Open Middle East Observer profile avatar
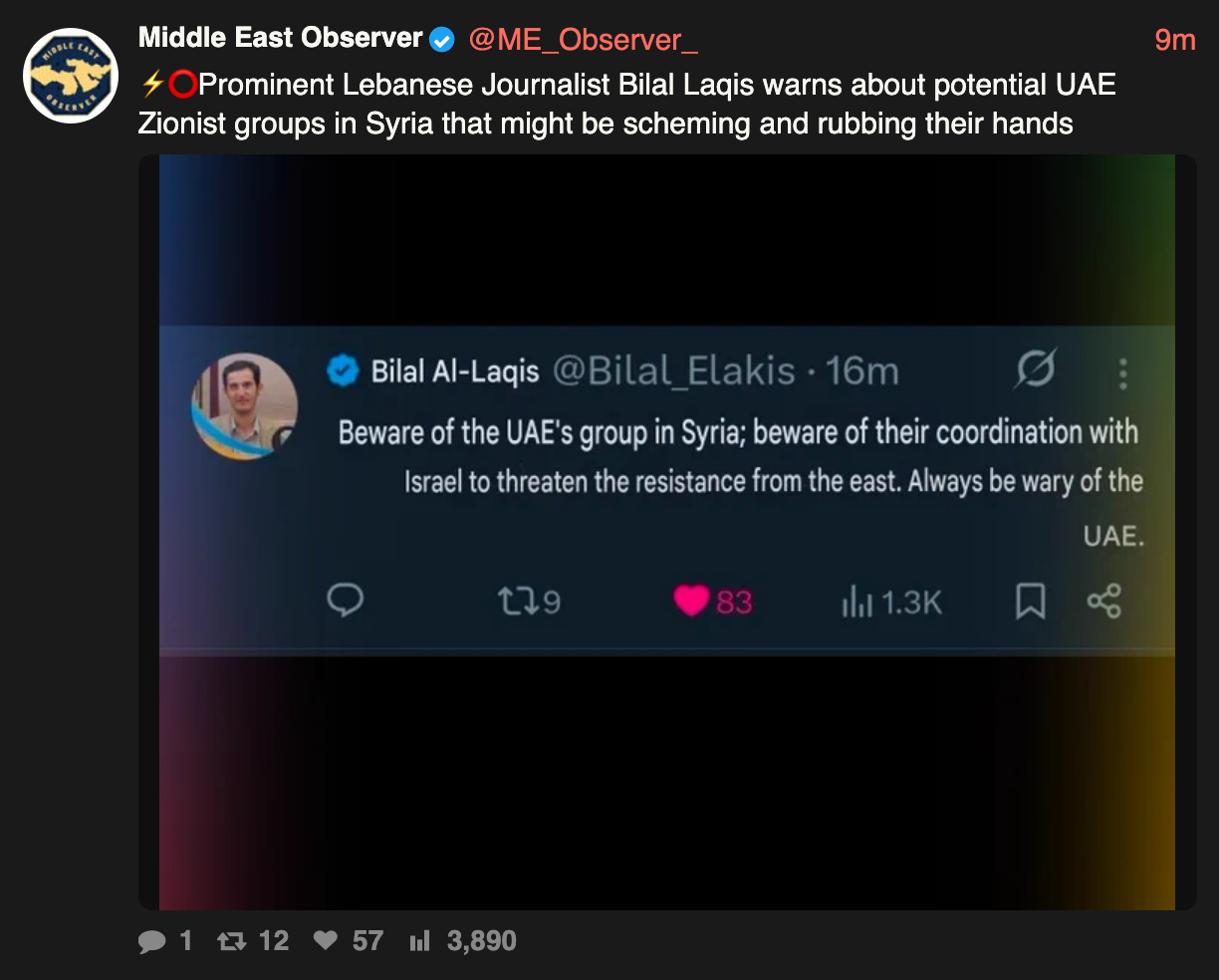 (71, 76)
